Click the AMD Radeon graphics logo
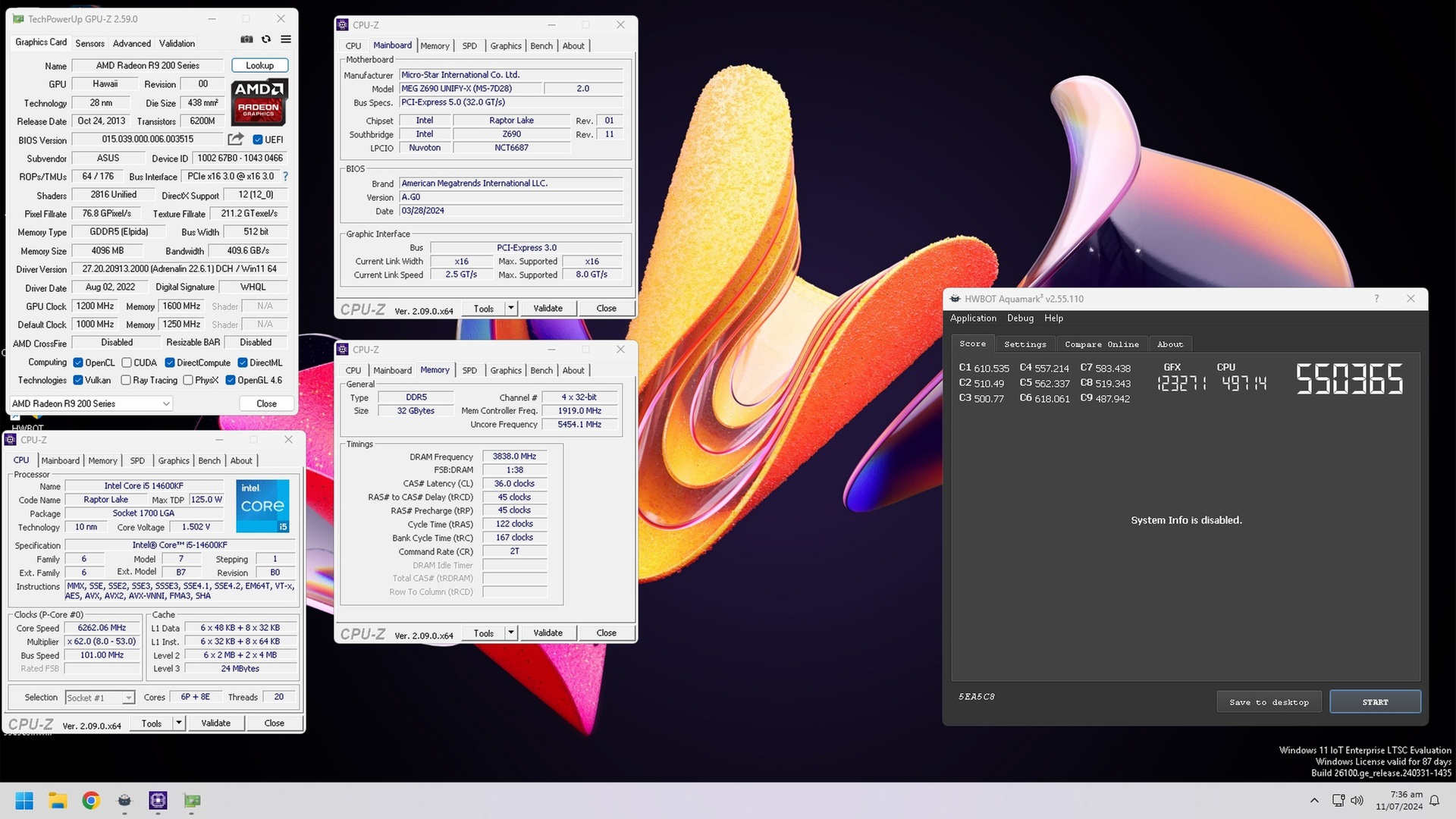This screenshot has height=819, width=1456. coord(259,102)
